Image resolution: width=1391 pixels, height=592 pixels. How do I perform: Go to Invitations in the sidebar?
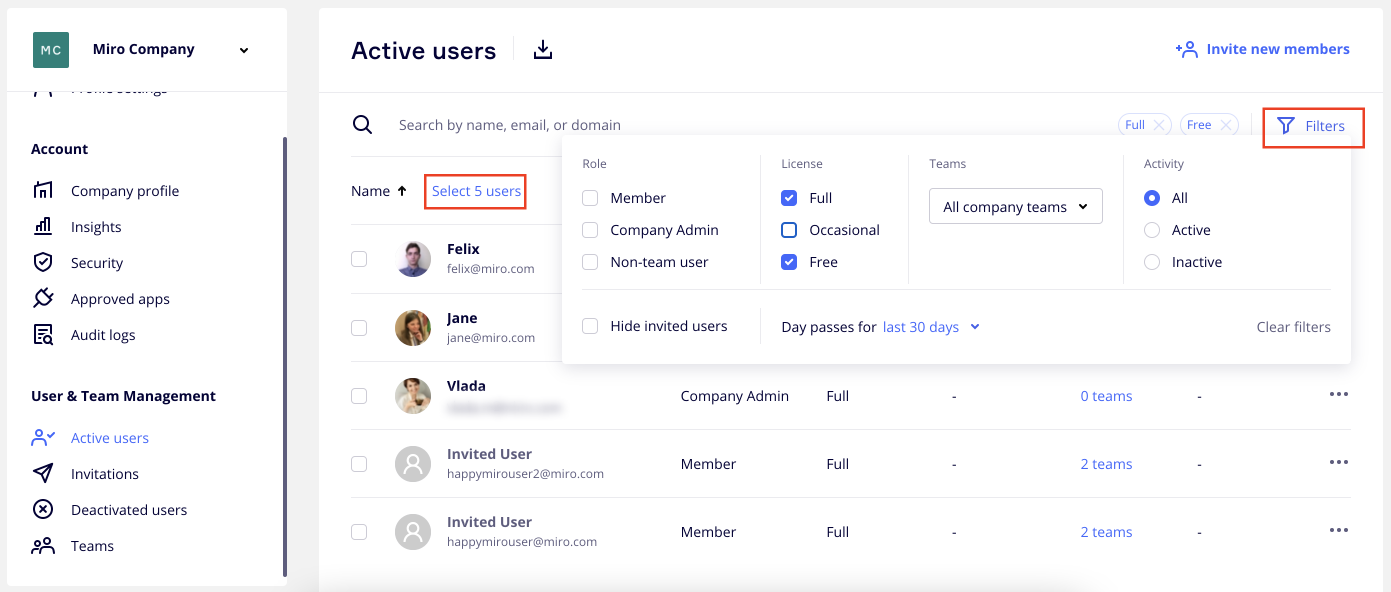(104, 474)
